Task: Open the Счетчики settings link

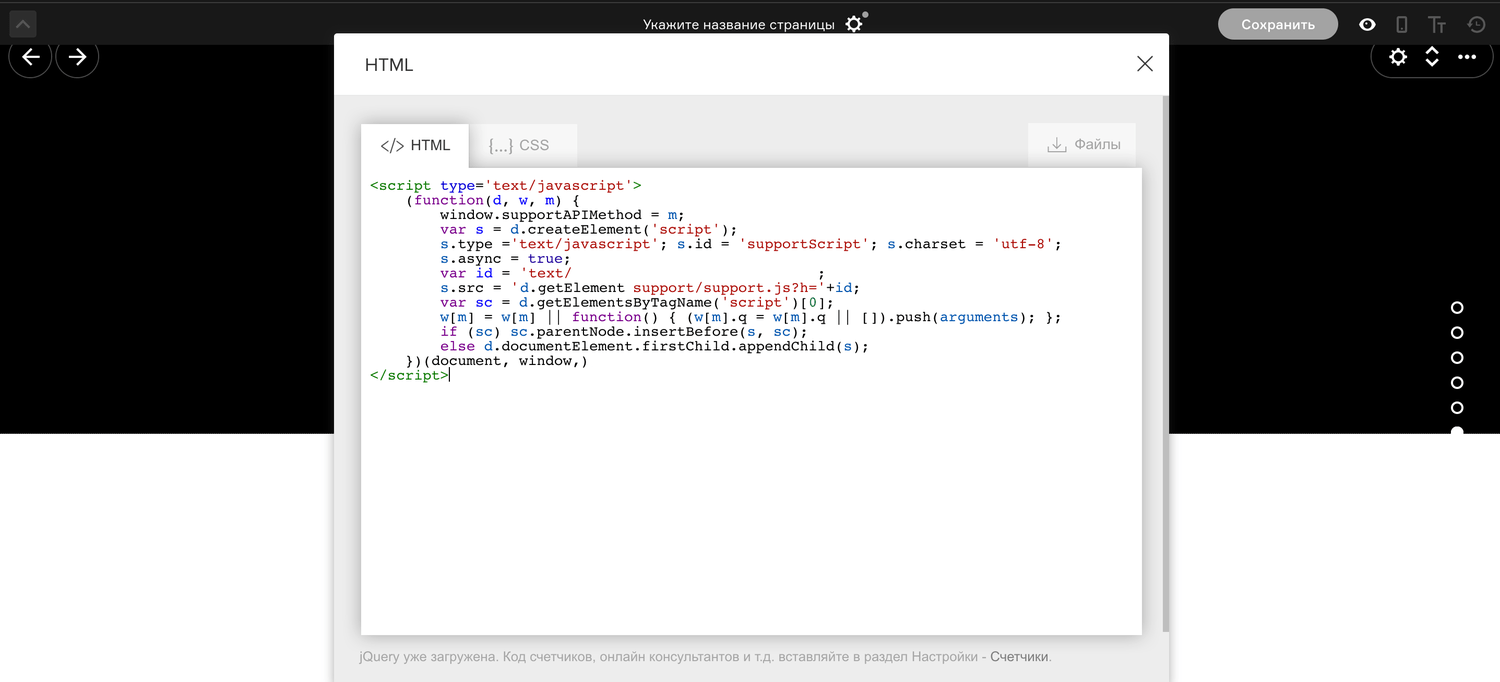Action: (x=1020, y=657)
